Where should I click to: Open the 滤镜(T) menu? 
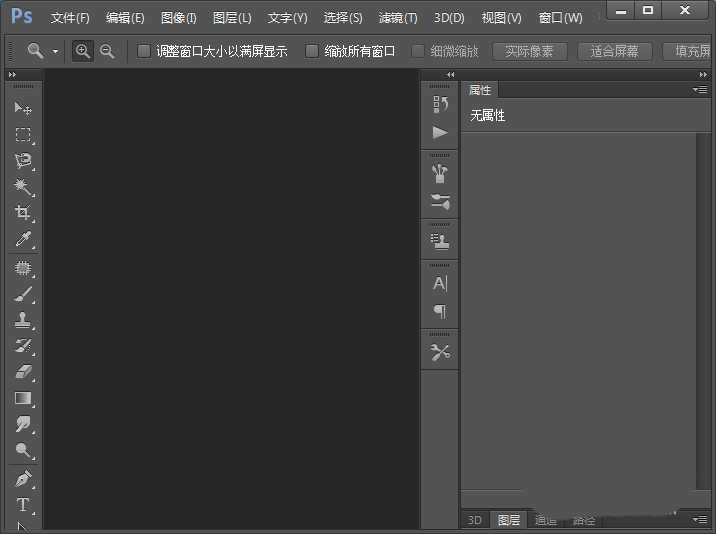398,18
